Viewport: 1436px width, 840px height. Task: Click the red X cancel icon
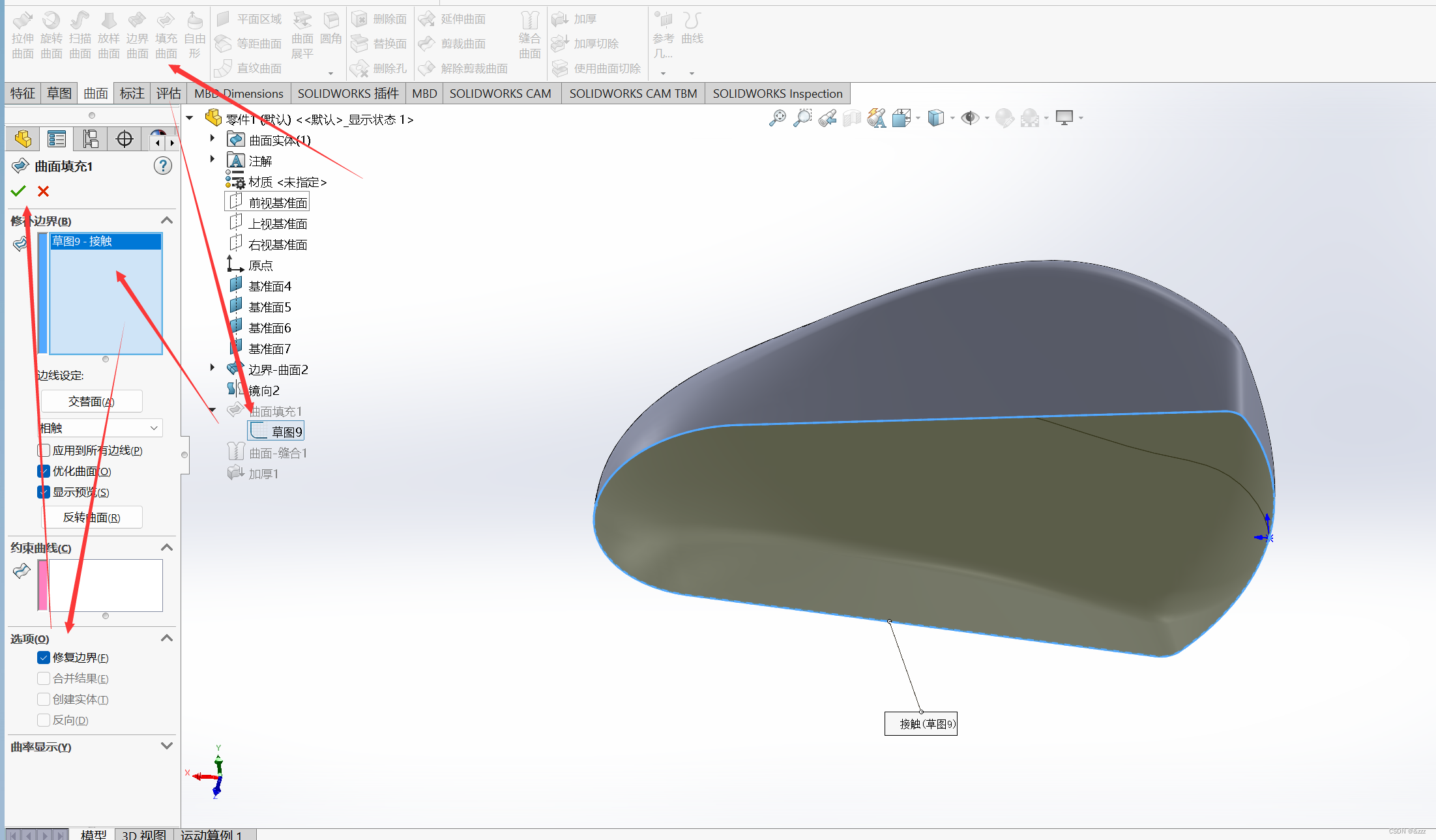43,191
